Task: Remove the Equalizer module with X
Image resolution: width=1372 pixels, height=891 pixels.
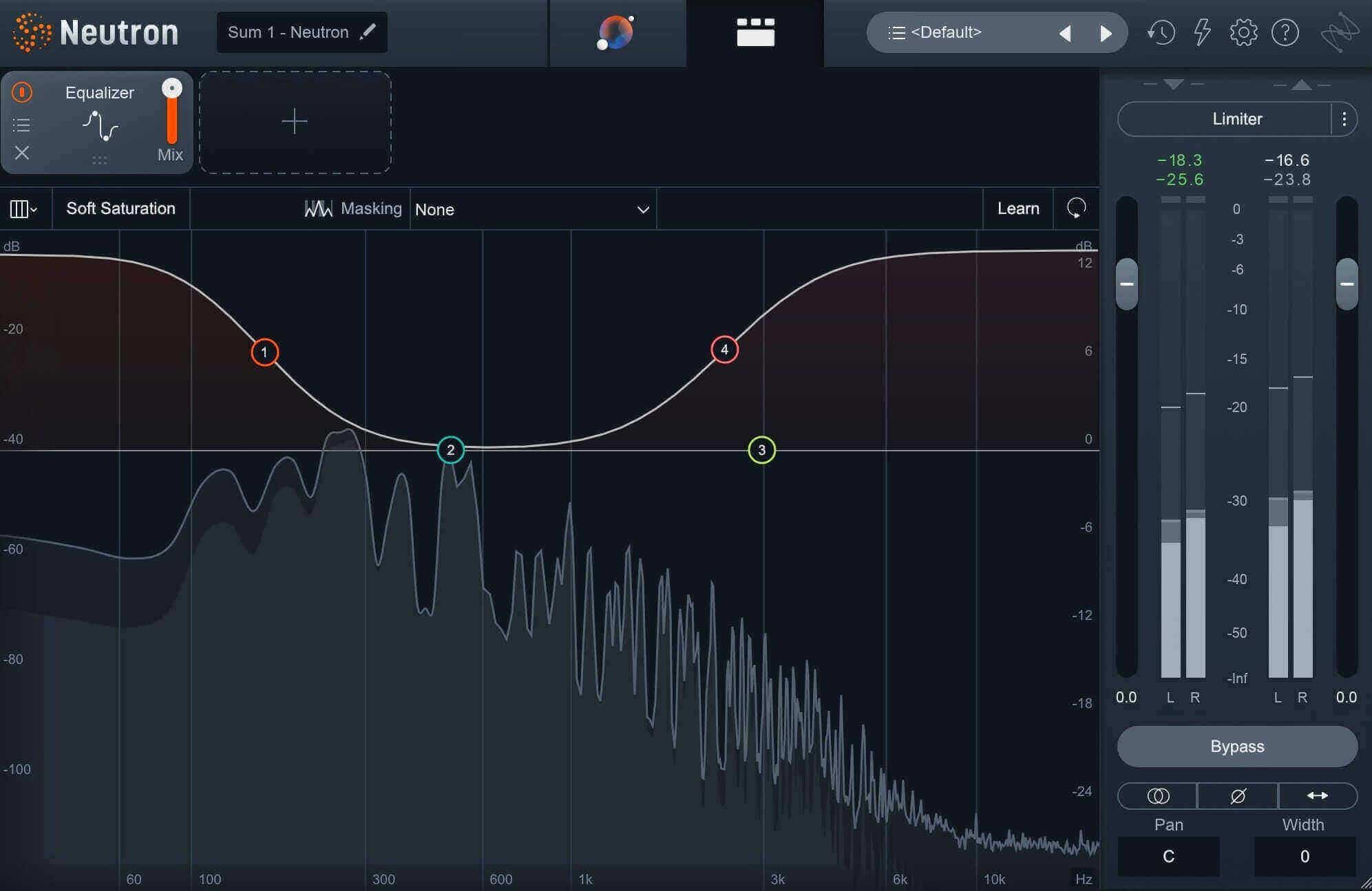Action: (22, 153)
